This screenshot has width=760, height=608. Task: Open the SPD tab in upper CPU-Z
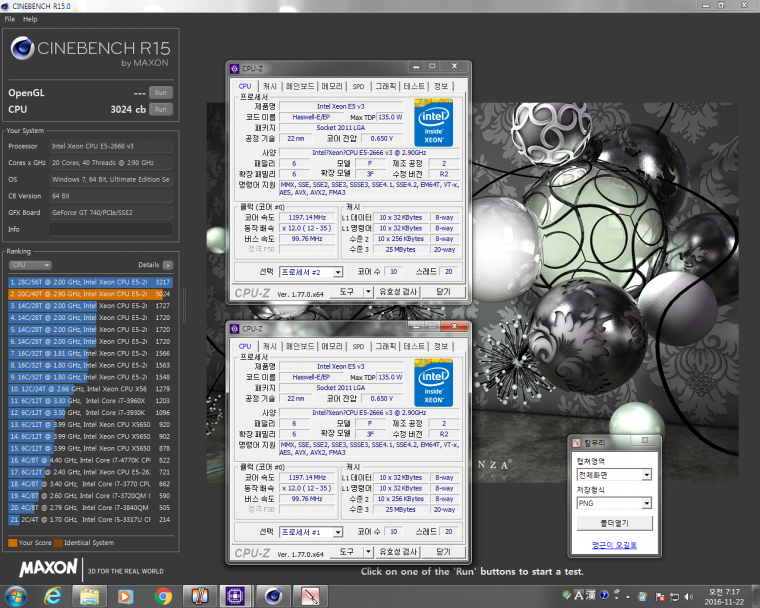click(x=358, y=86)
